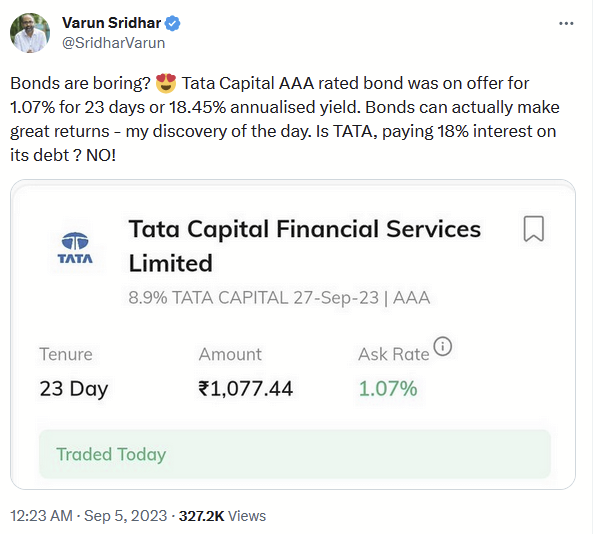Click the 23 Day tenure value
This screenshot has width=593, height=534.
tap(74, 390)
